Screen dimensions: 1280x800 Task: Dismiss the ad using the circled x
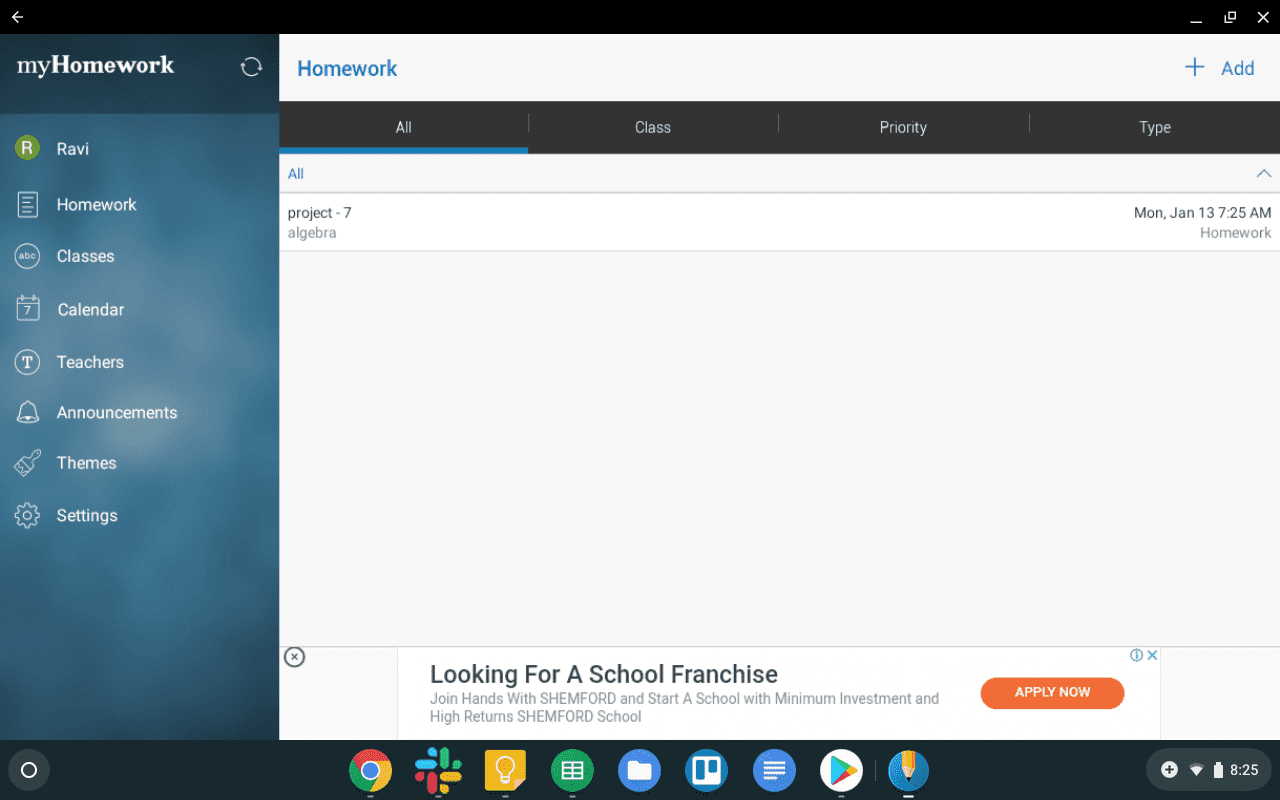point(294,657)
